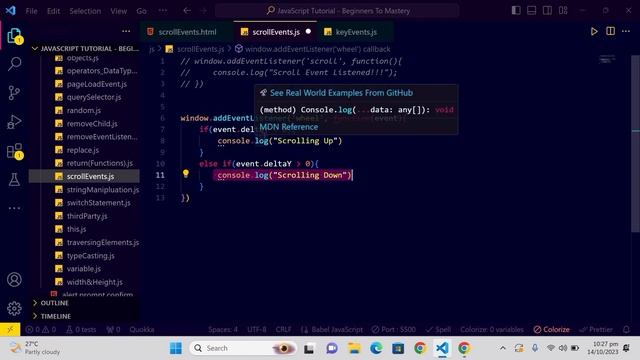640x360 pixels.
Task: Open width&Height.js file
Action: tap(95, 282)
